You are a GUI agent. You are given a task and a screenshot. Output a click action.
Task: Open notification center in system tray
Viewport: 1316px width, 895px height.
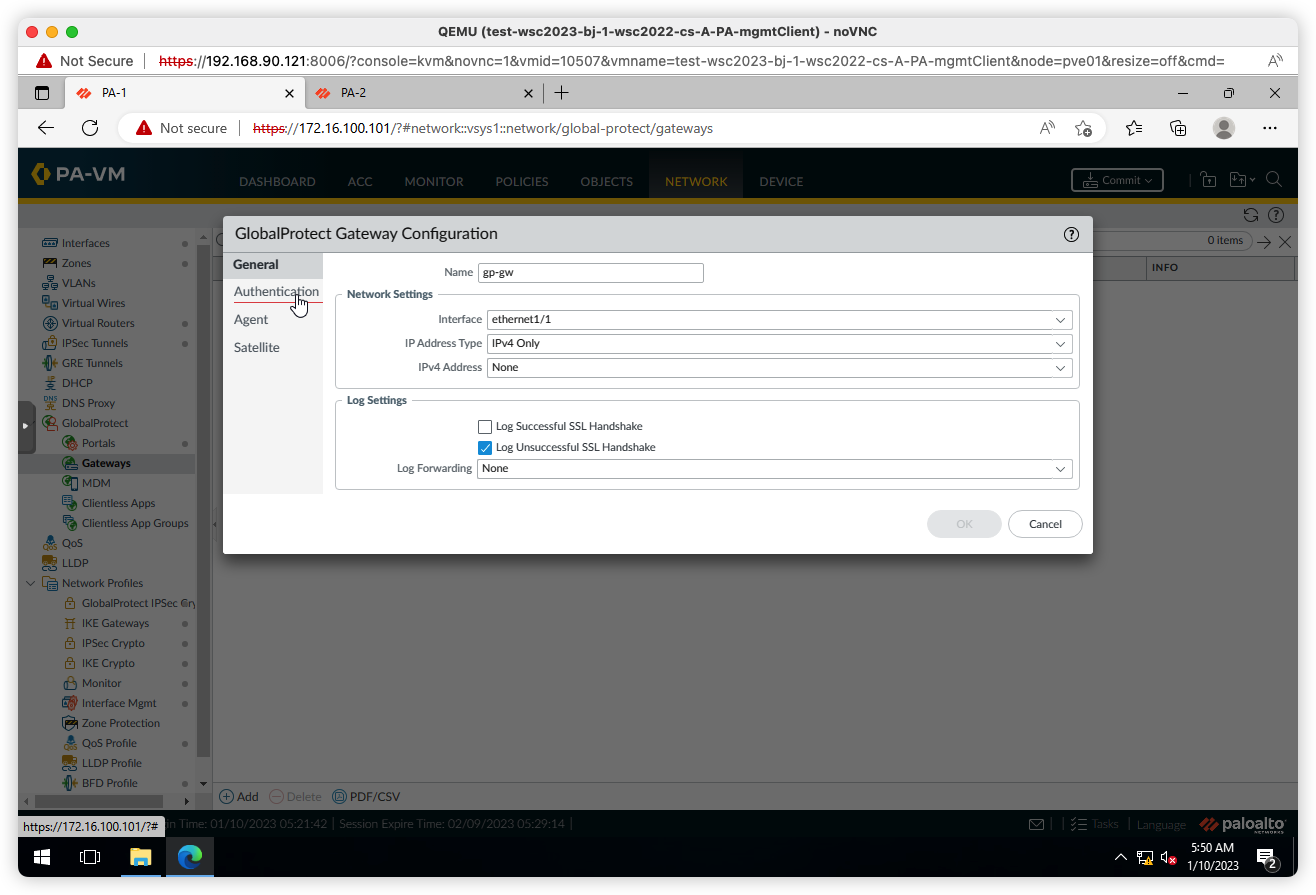click(1267, 857)
